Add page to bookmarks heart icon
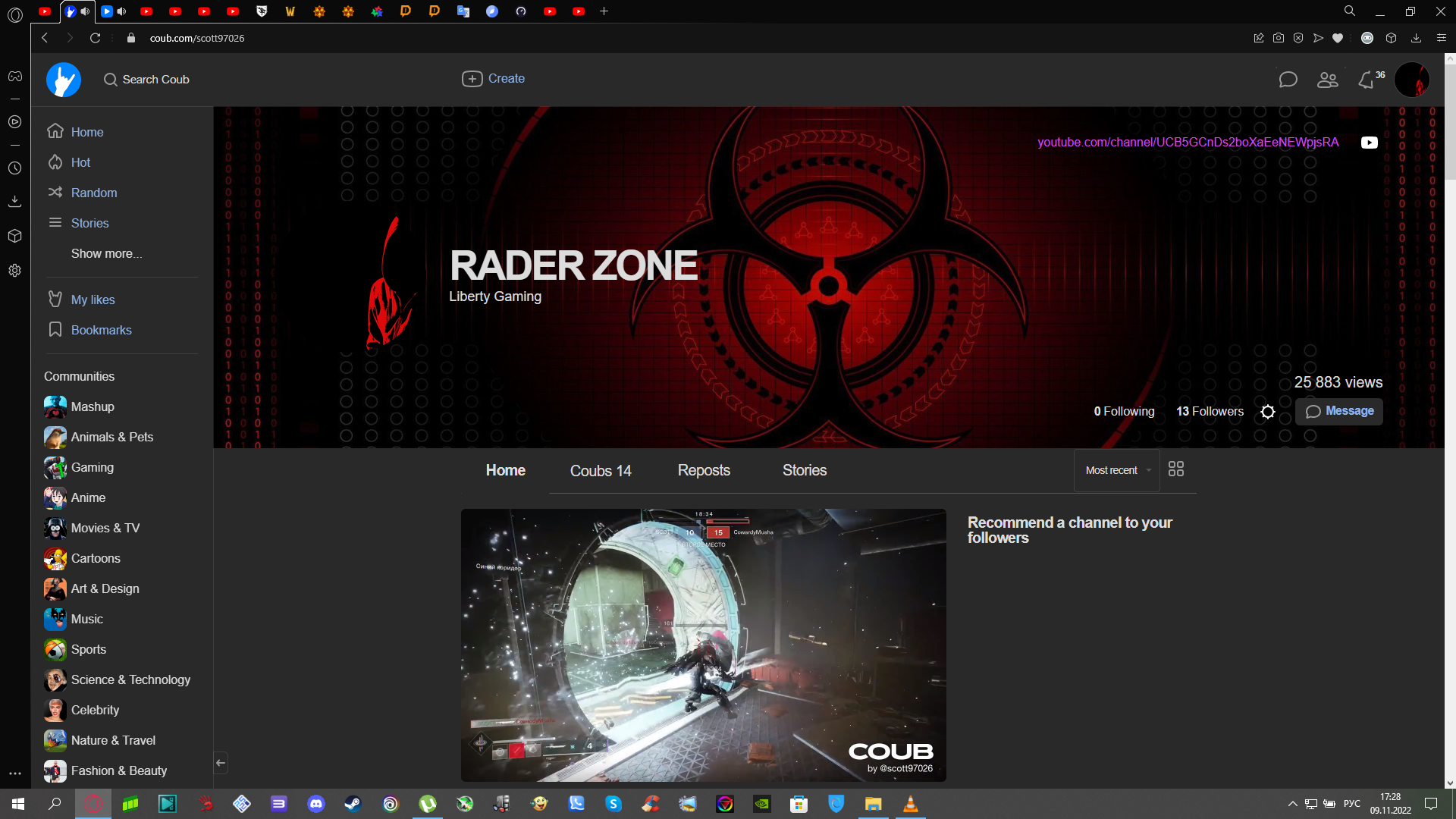 1338,38
